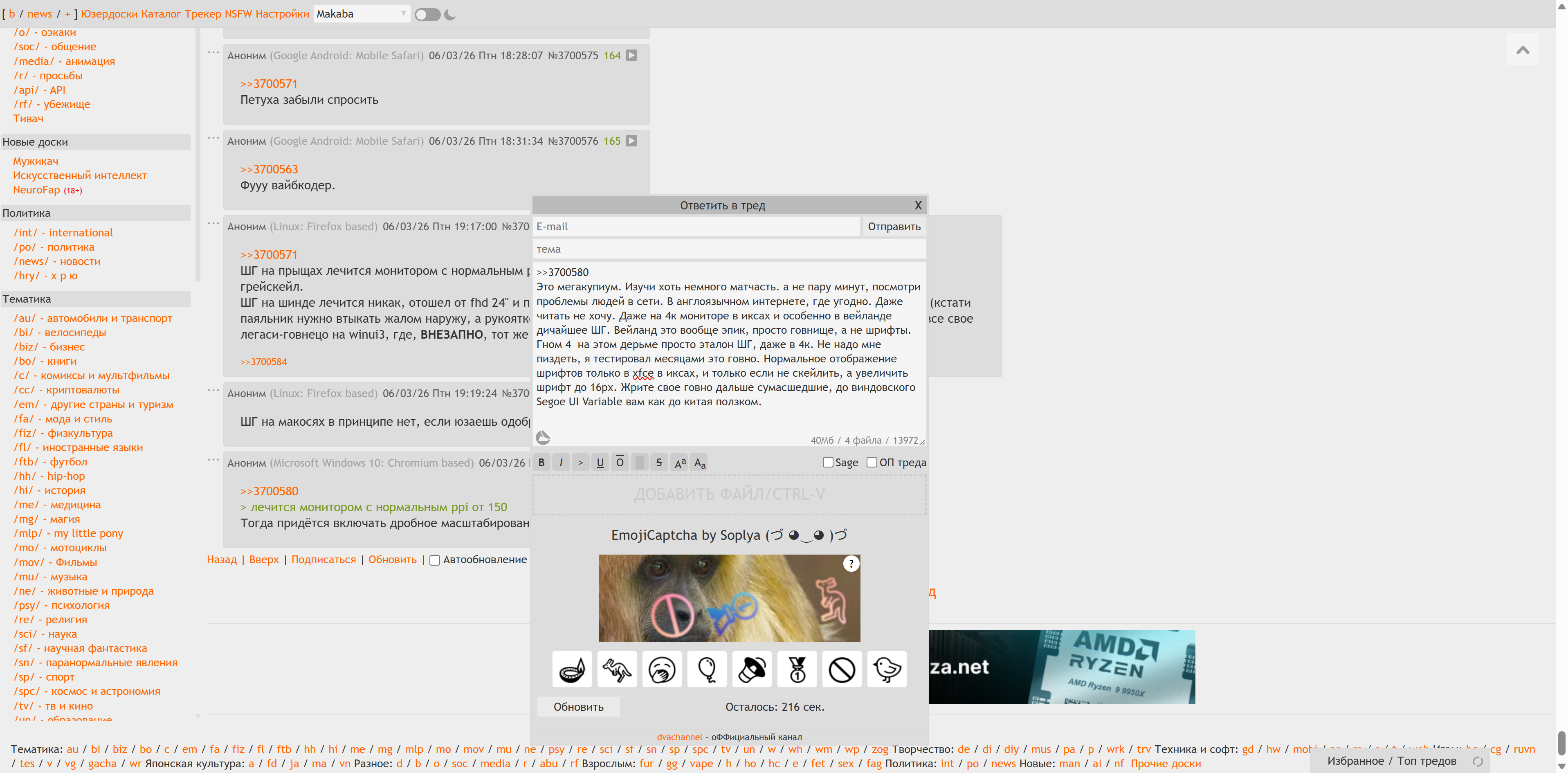Viewport: 1568px width, 773px height.
Task: Open the Makaba theme dropdown
Action: click(x=361, y=14)
